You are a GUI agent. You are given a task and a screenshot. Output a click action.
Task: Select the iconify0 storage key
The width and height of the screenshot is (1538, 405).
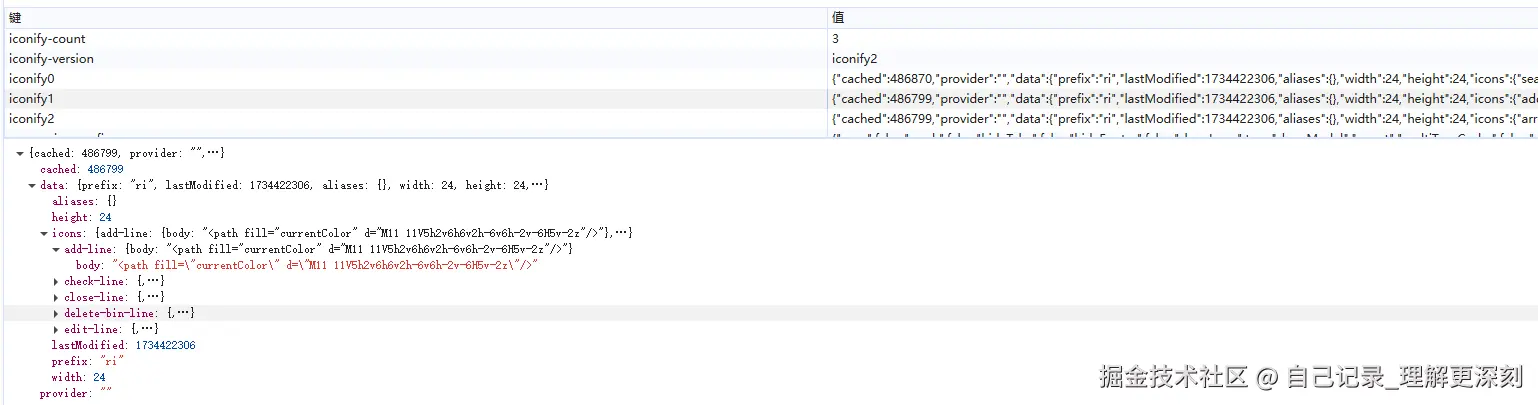coord(32,79)
